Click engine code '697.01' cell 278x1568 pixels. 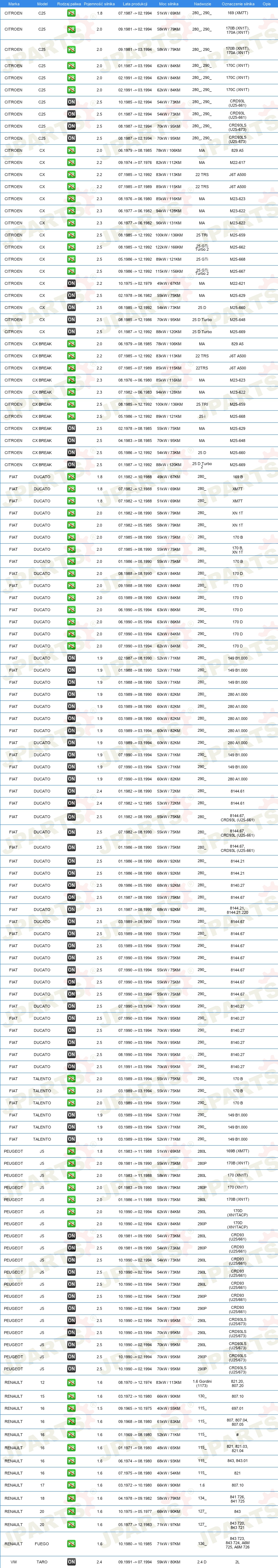click(x=238, y=1408)
